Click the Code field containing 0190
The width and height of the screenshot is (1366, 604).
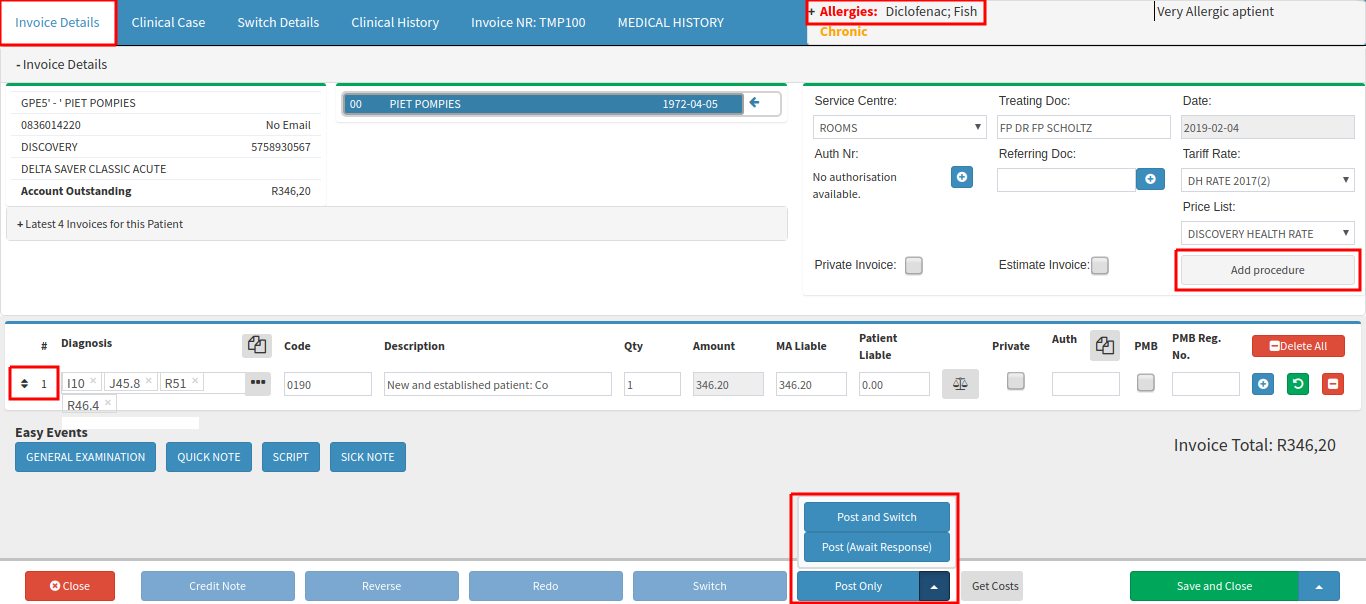[x=328, y=384]
